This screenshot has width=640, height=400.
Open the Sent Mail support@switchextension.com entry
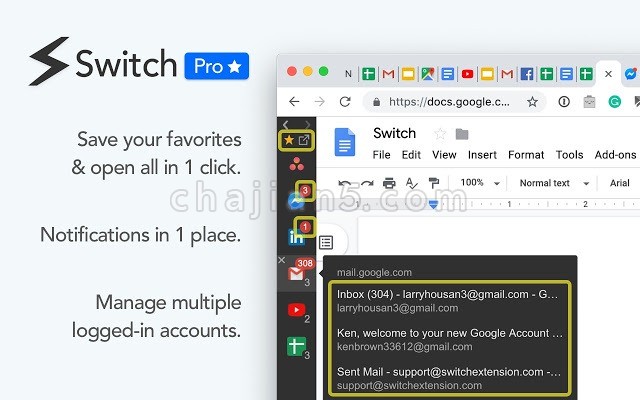click(x=449, y=378)
